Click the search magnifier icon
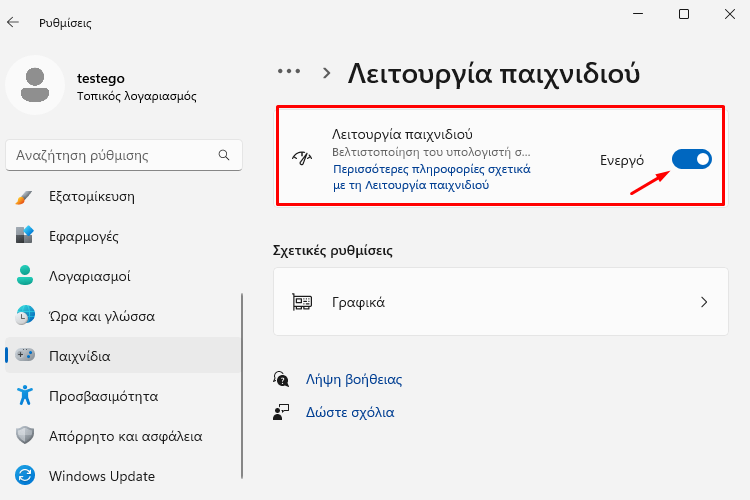 (x=224, y=155)
